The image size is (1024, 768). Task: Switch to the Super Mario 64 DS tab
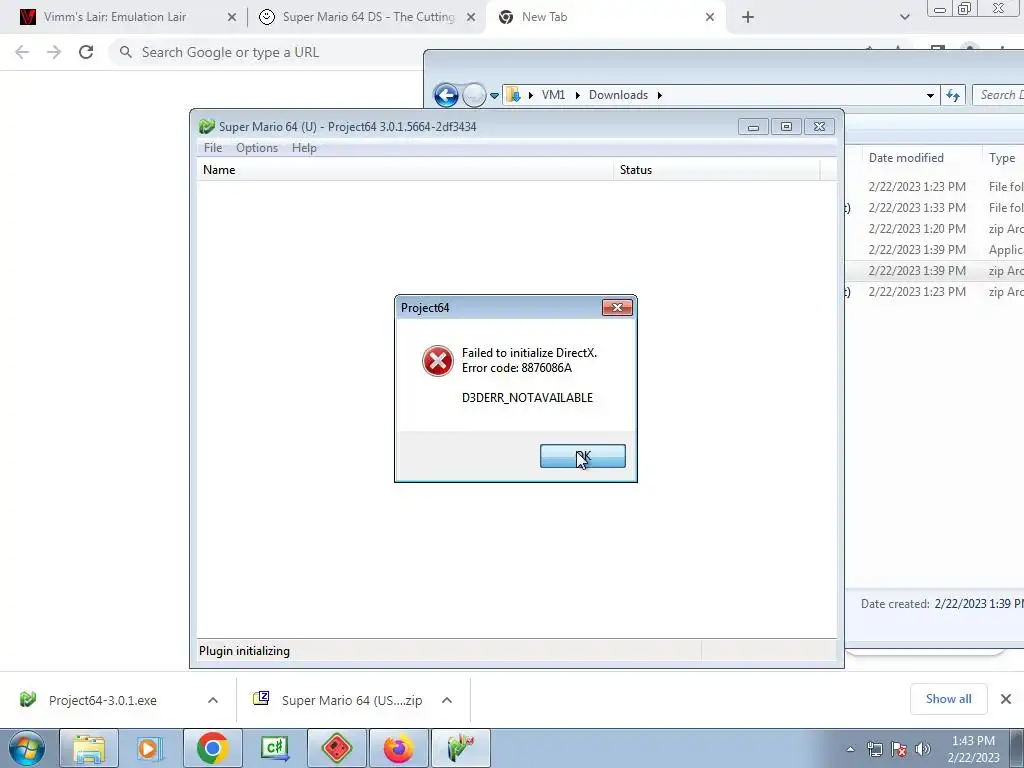(369, 17)
